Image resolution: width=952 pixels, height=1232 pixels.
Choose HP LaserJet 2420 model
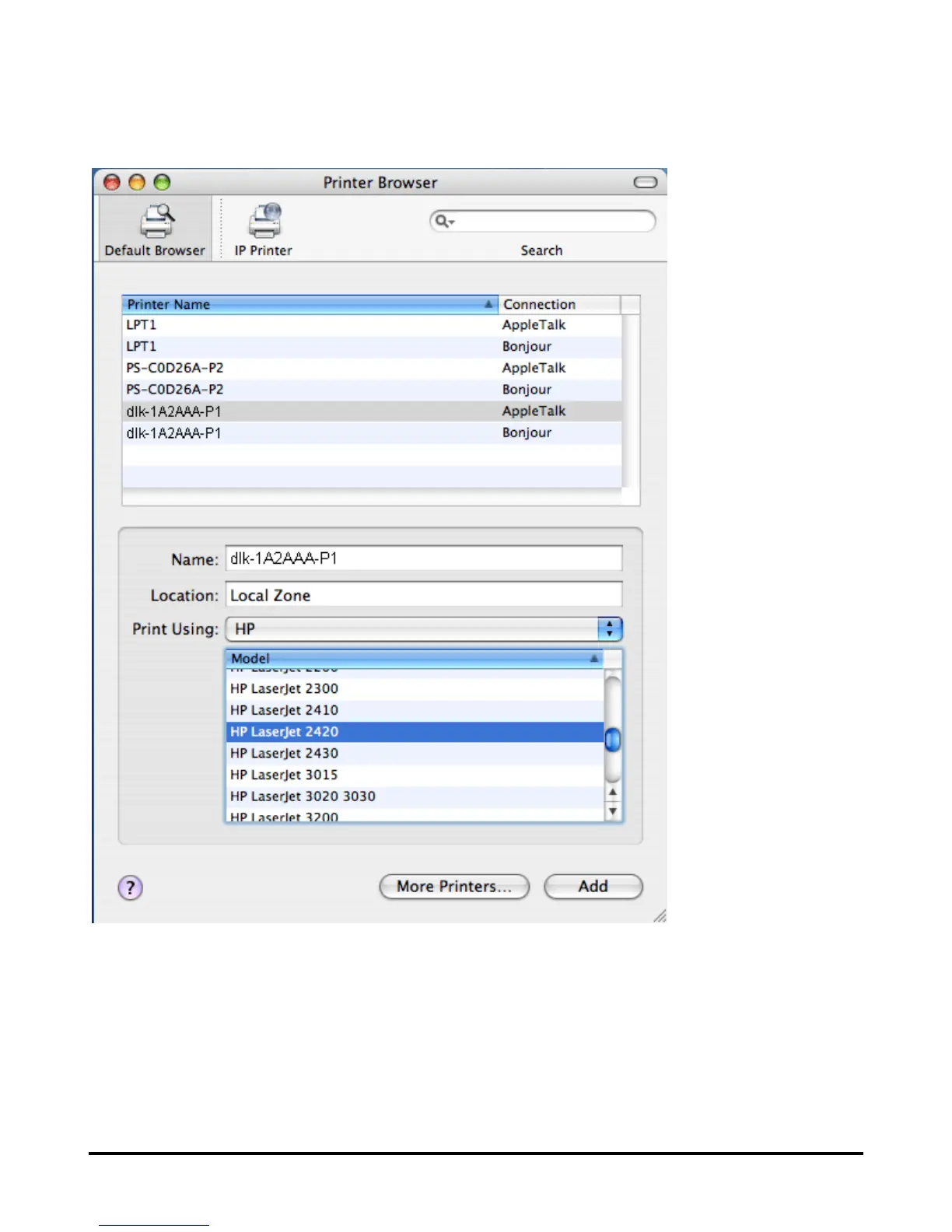coord(415,732)
